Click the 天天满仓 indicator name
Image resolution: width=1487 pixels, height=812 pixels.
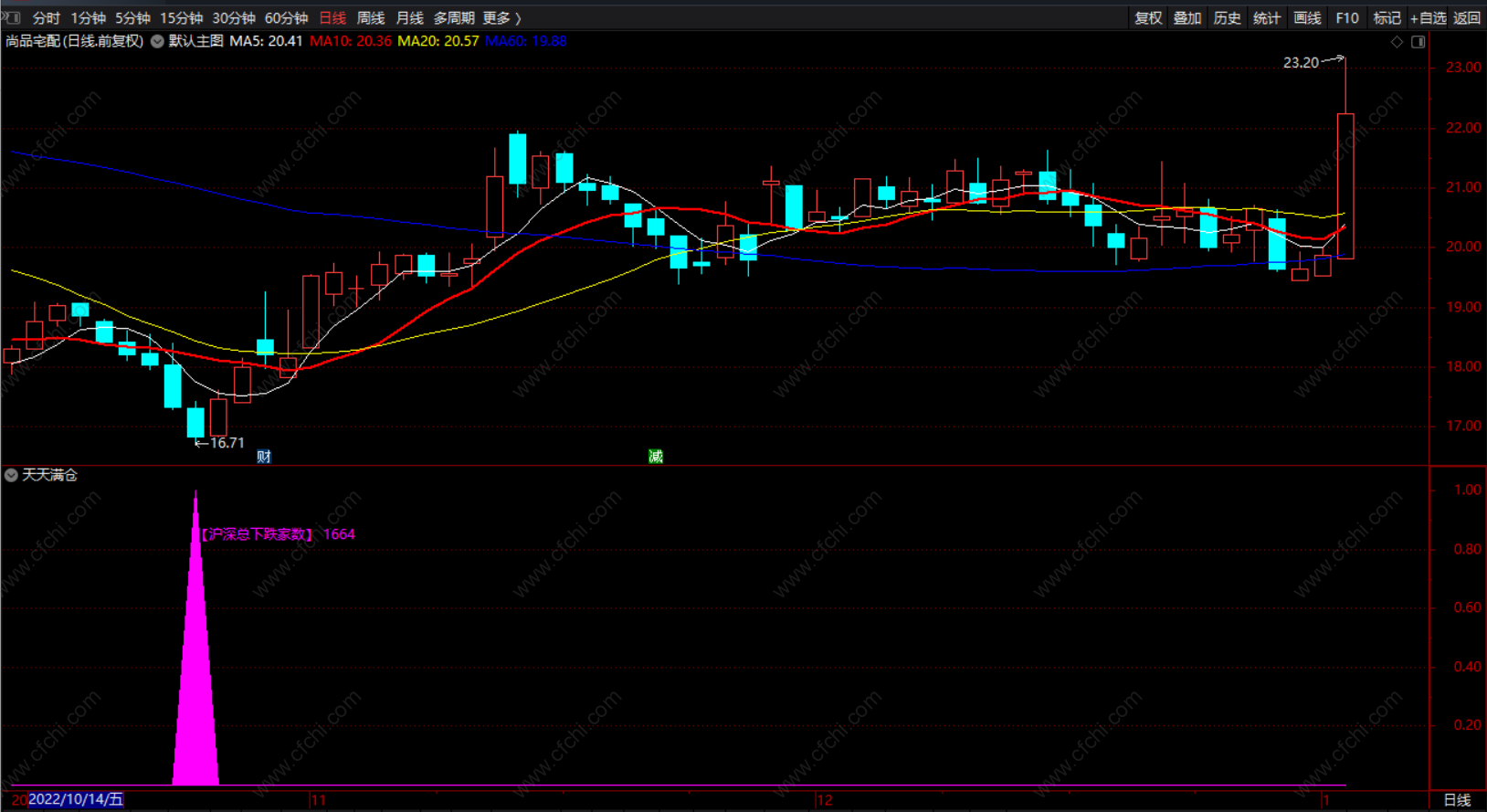pos(50,475)
